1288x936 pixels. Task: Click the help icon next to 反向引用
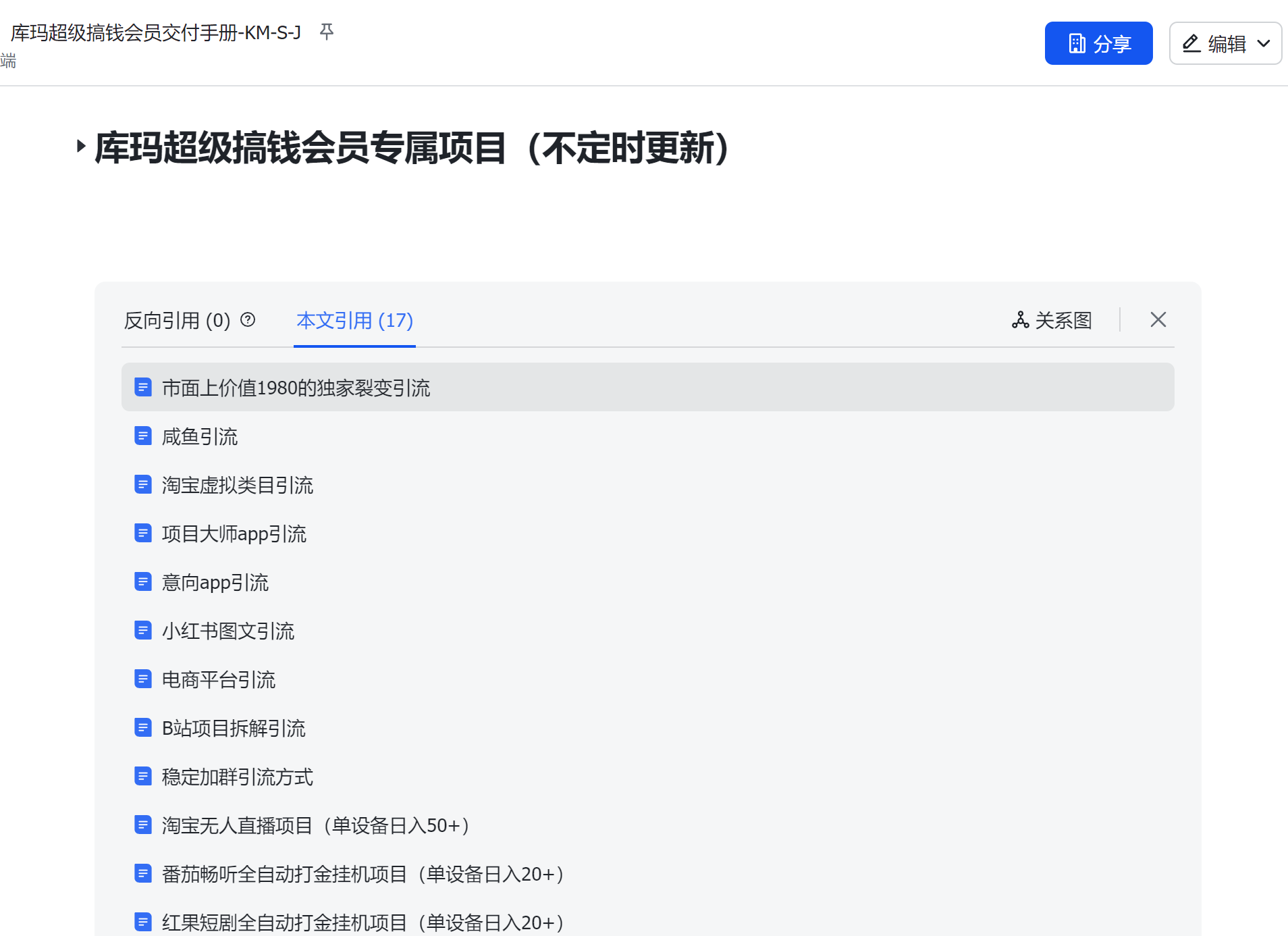point(248,319)
